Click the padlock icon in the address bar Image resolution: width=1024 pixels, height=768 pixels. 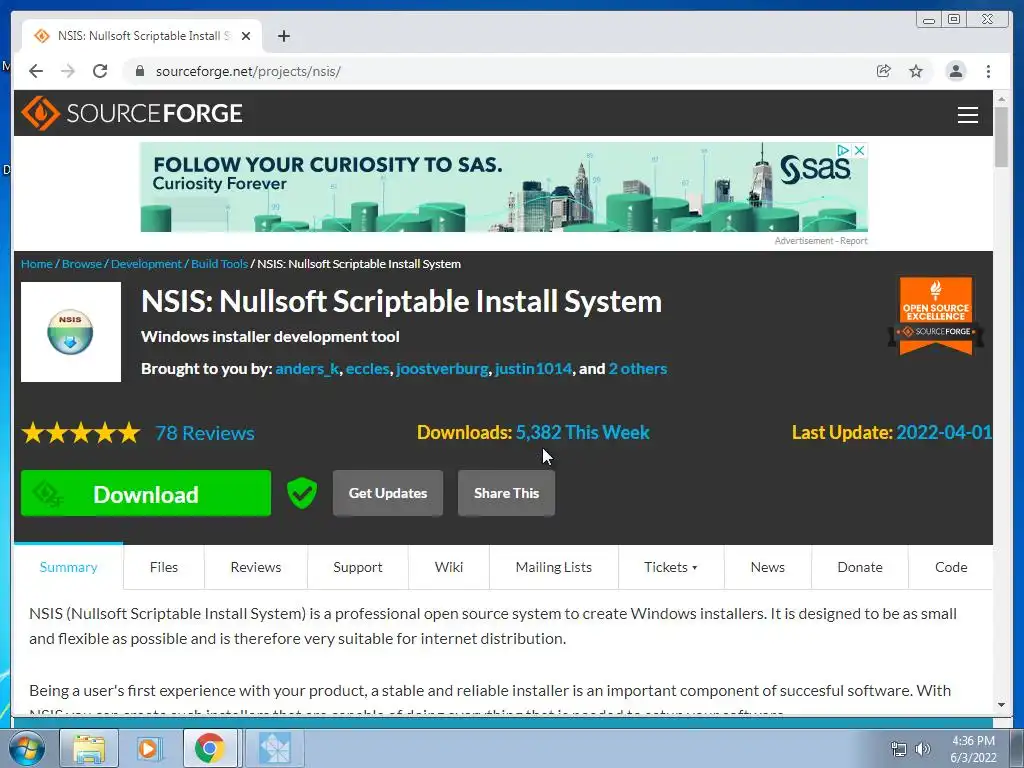pos(139,71)
